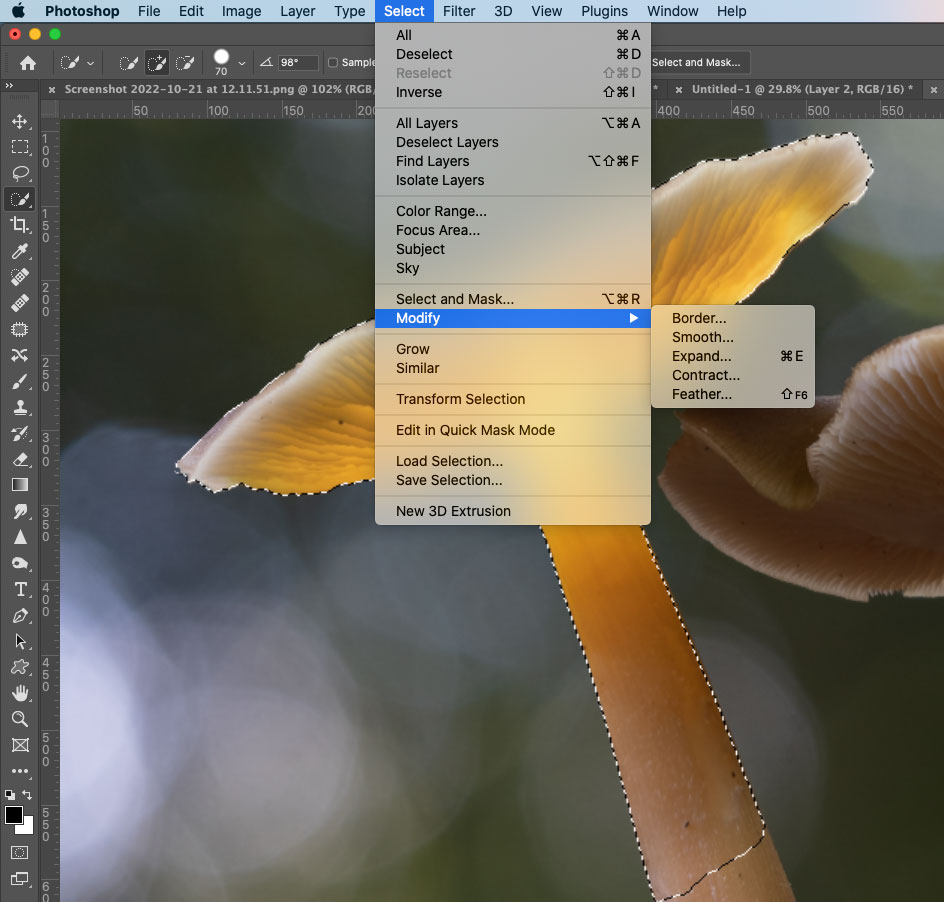Toggle Subtract from Selection brush mode

click(185, 63)
